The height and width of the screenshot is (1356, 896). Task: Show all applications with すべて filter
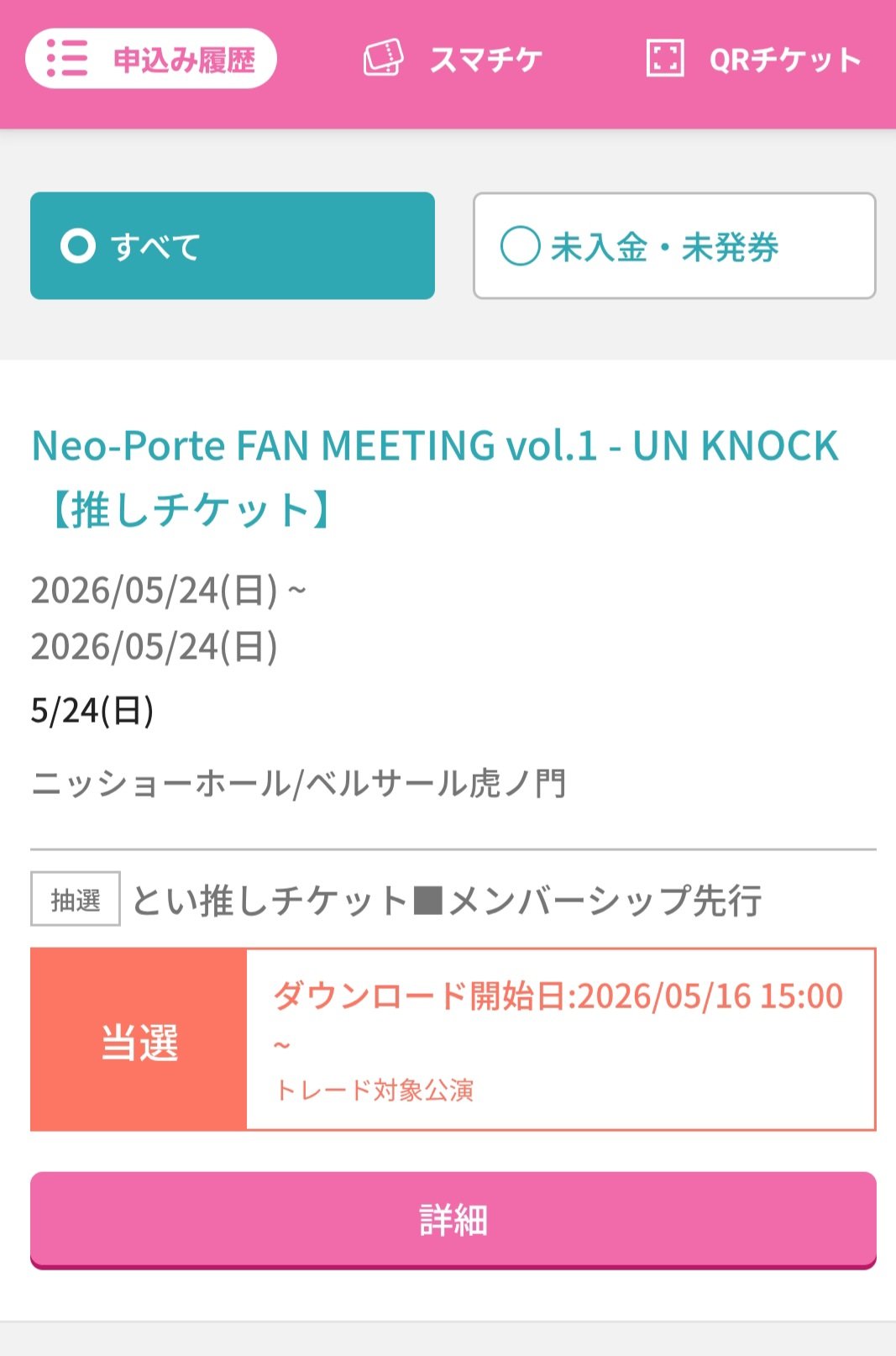coord(233,246)
